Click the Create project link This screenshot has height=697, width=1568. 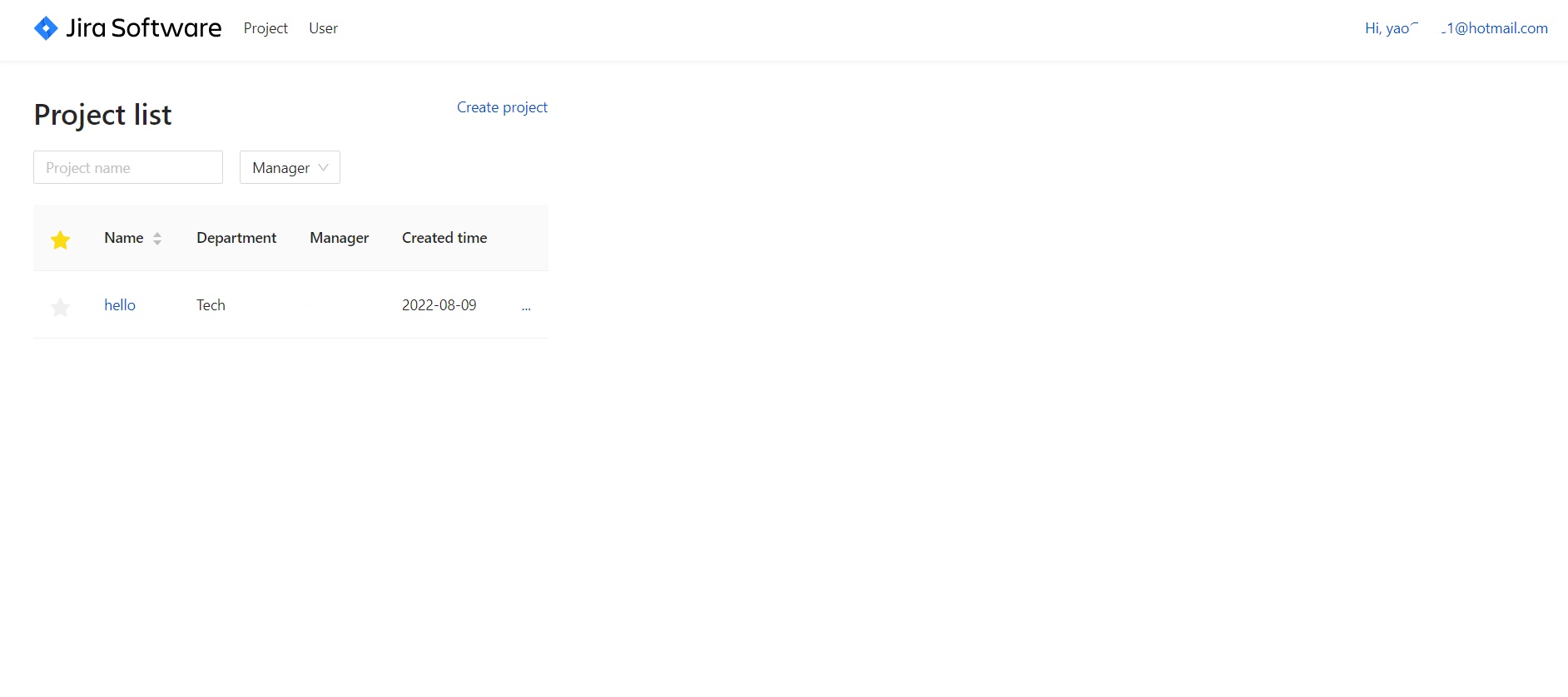click(502, 107)
